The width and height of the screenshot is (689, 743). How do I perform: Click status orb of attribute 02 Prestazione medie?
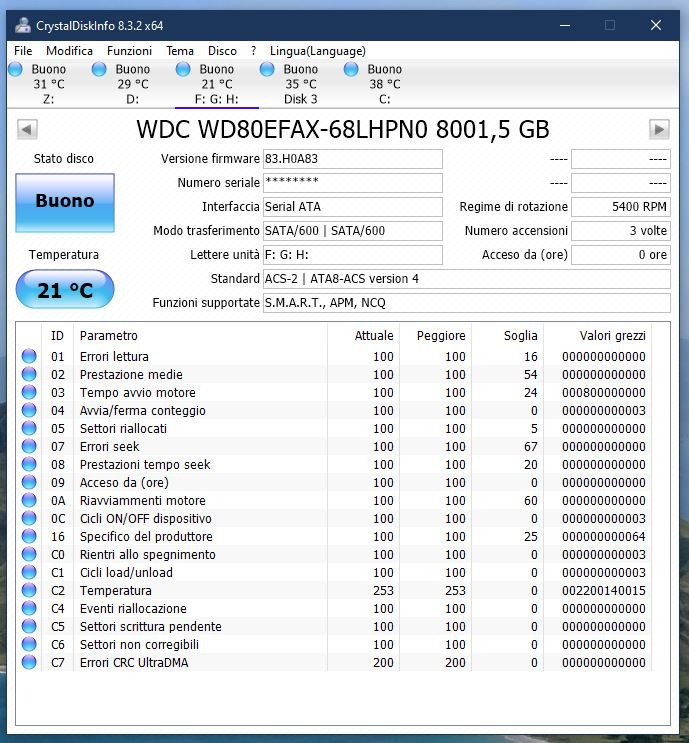click(29, 374)
